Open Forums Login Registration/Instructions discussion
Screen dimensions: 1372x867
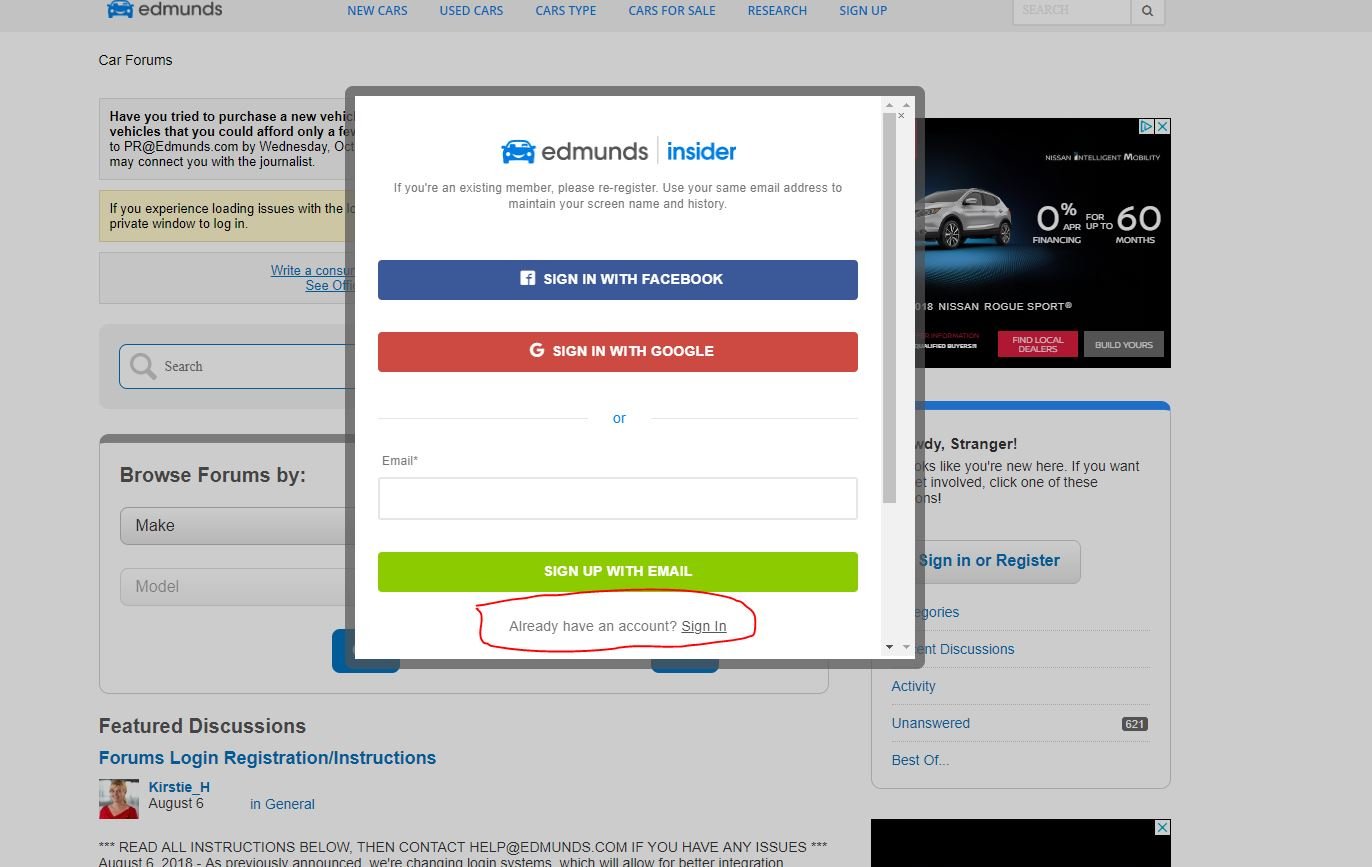(x=267, y=758)
